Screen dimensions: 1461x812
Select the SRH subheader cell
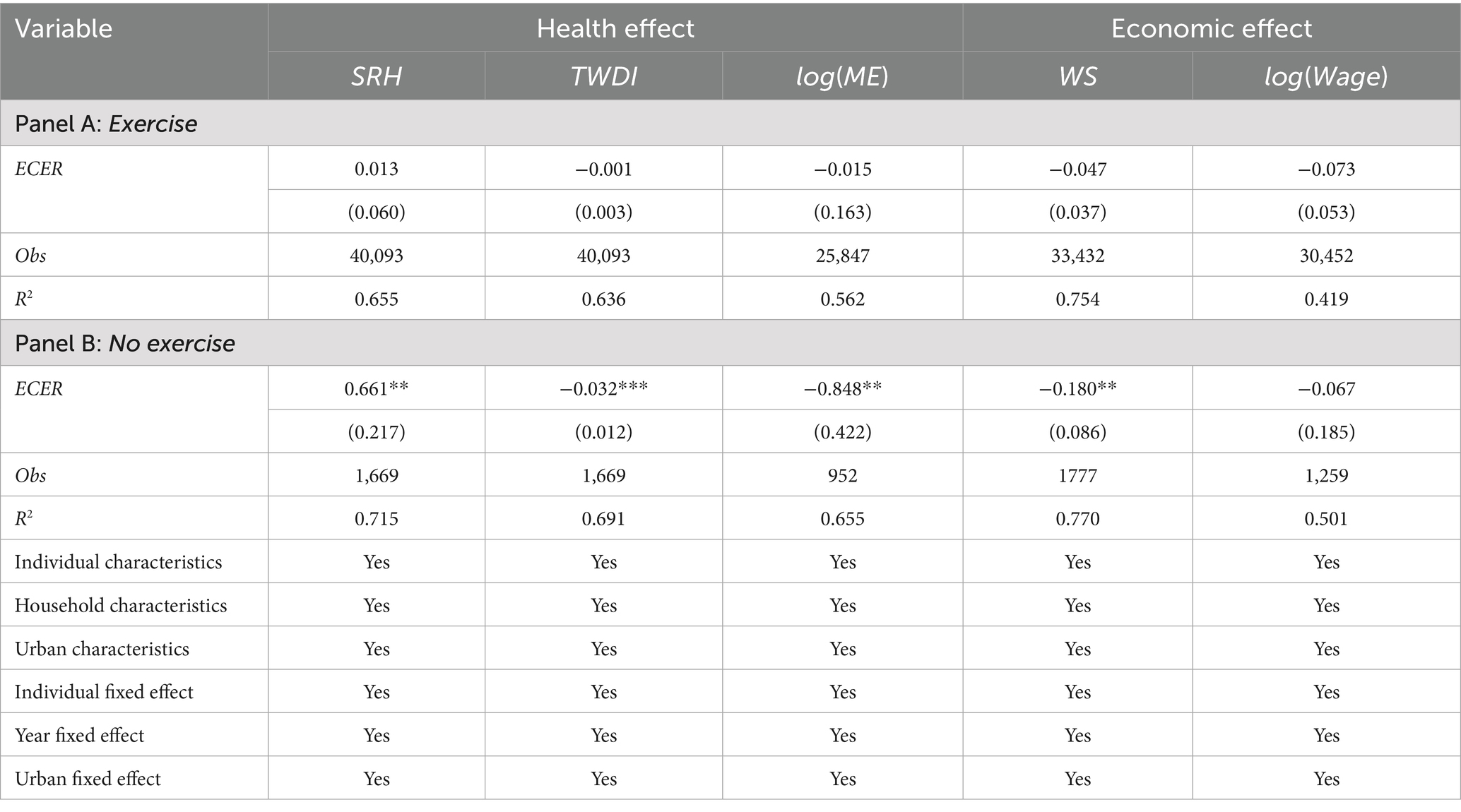pyautogui.click(x=377, y=76)
